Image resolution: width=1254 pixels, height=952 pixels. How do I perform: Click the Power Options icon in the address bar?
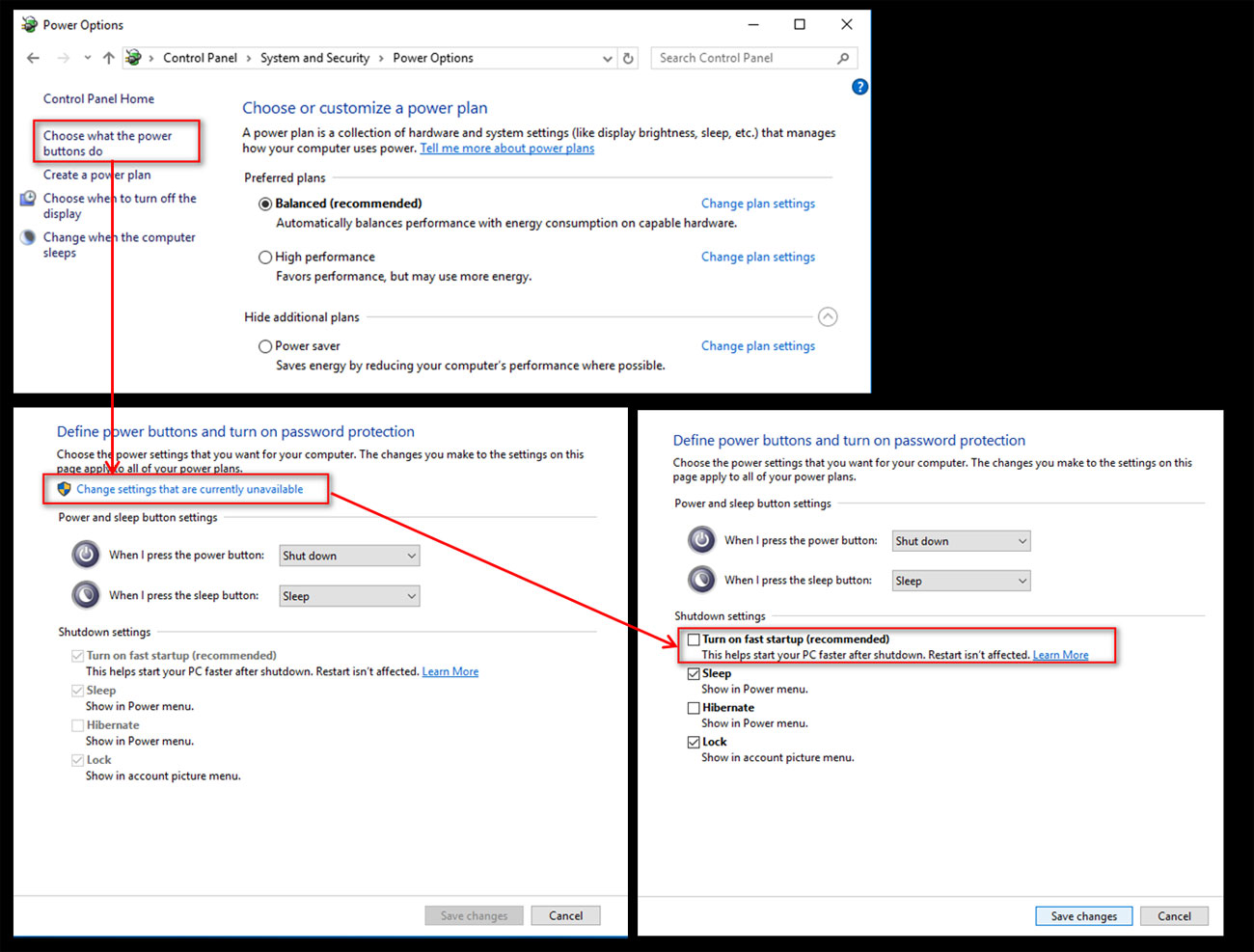tap(133, 58)
